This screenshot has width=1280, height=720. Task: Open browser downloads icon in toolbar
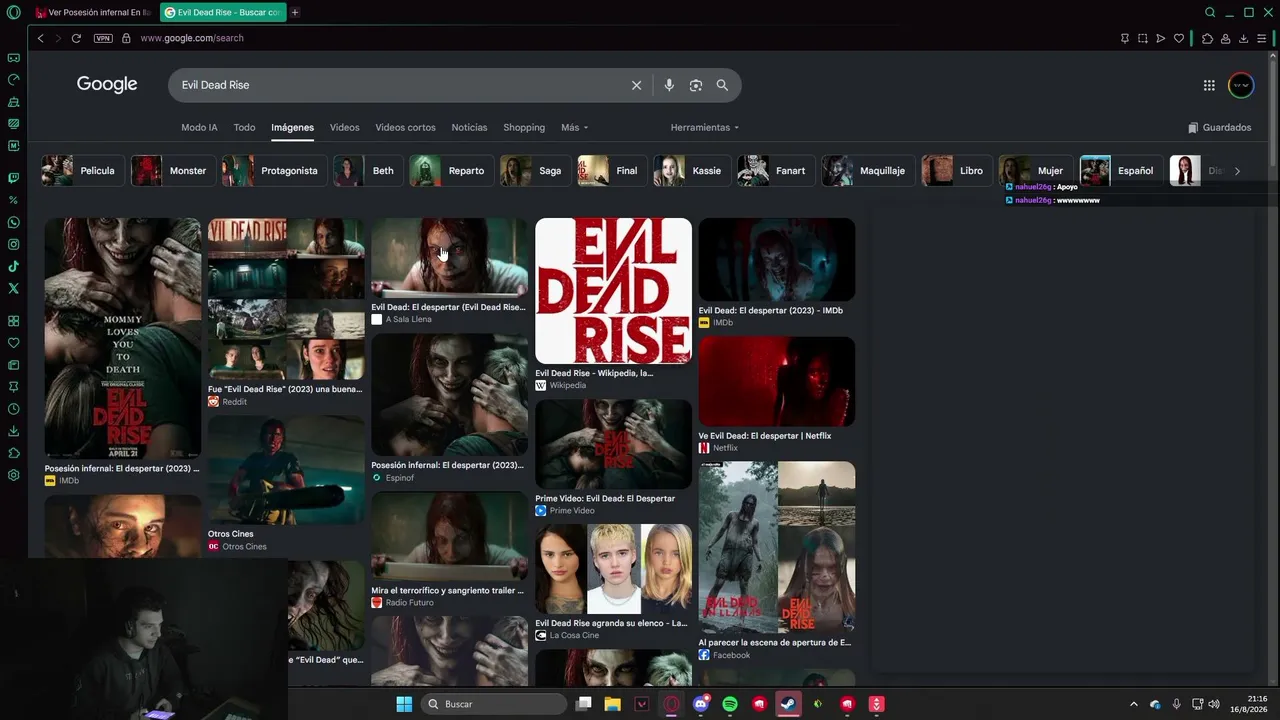pos(1243,38)
